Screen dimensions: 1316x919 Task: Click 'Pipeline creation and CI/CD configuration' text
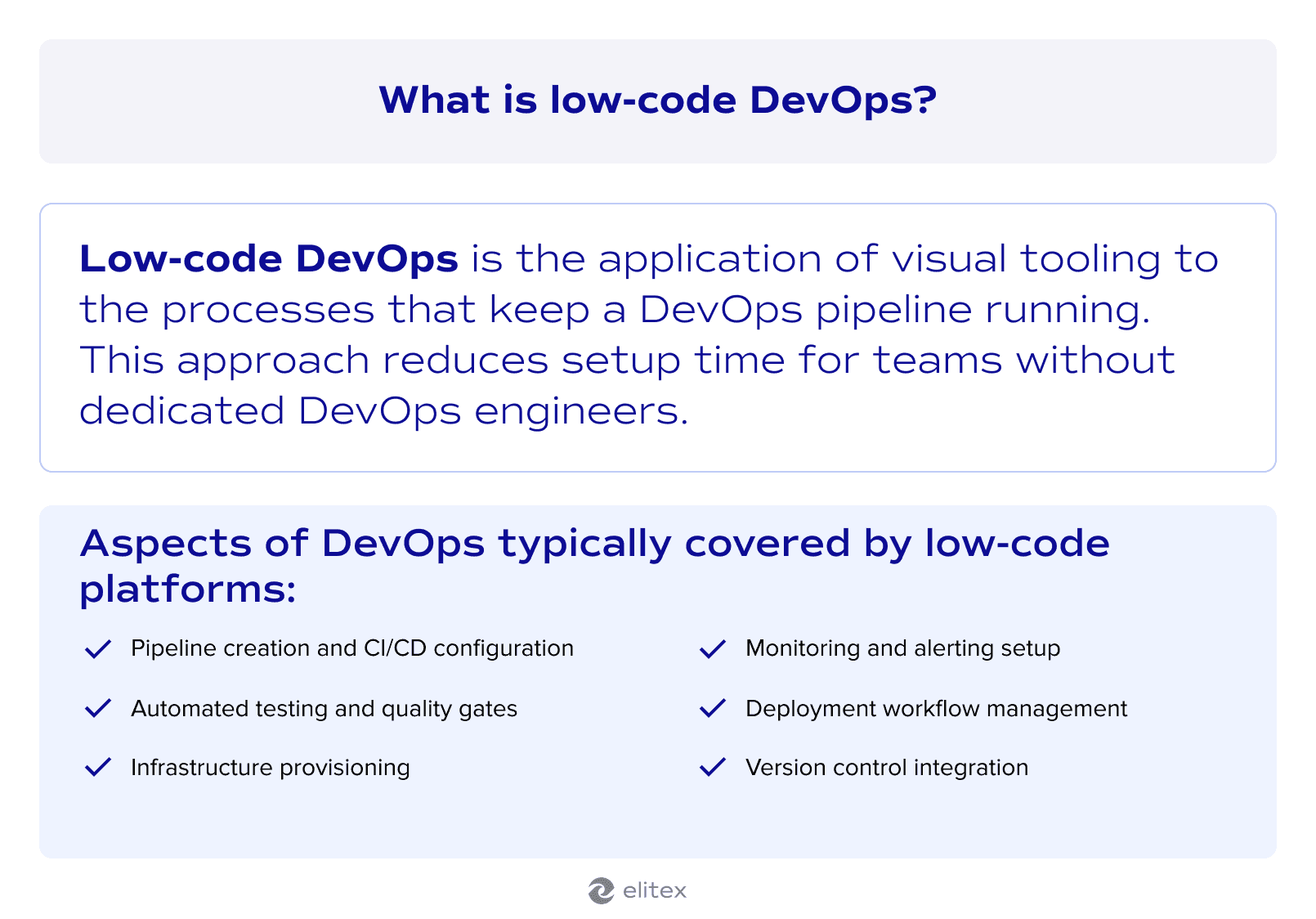click(352, 648)
